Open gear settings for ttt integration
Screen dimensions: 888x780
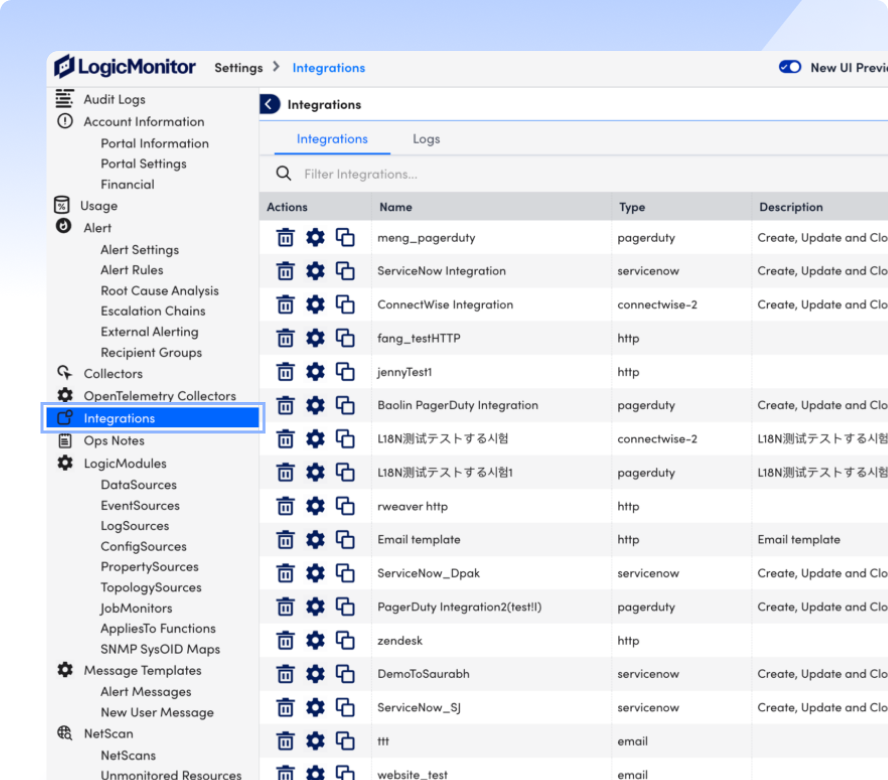pyautogui.click(x=315, y=741)
